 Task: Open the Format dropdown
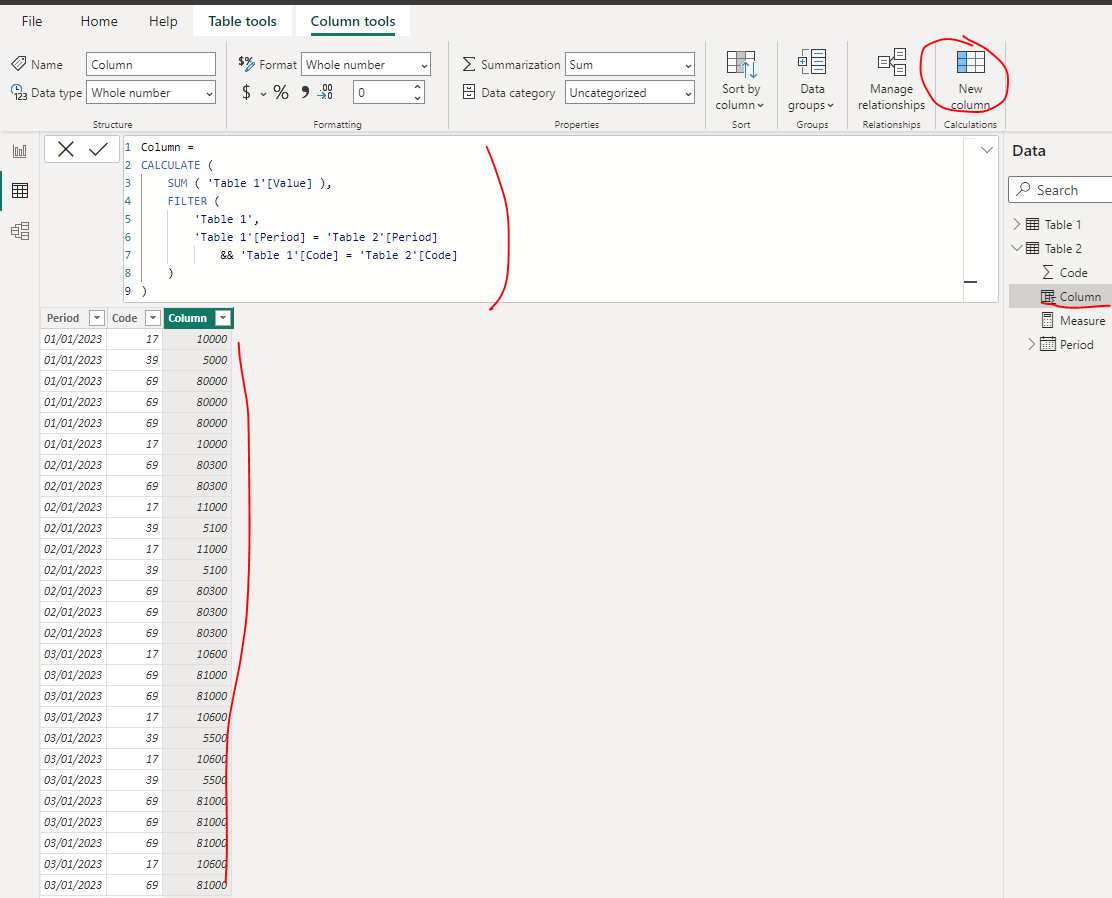tap(365, 65)
